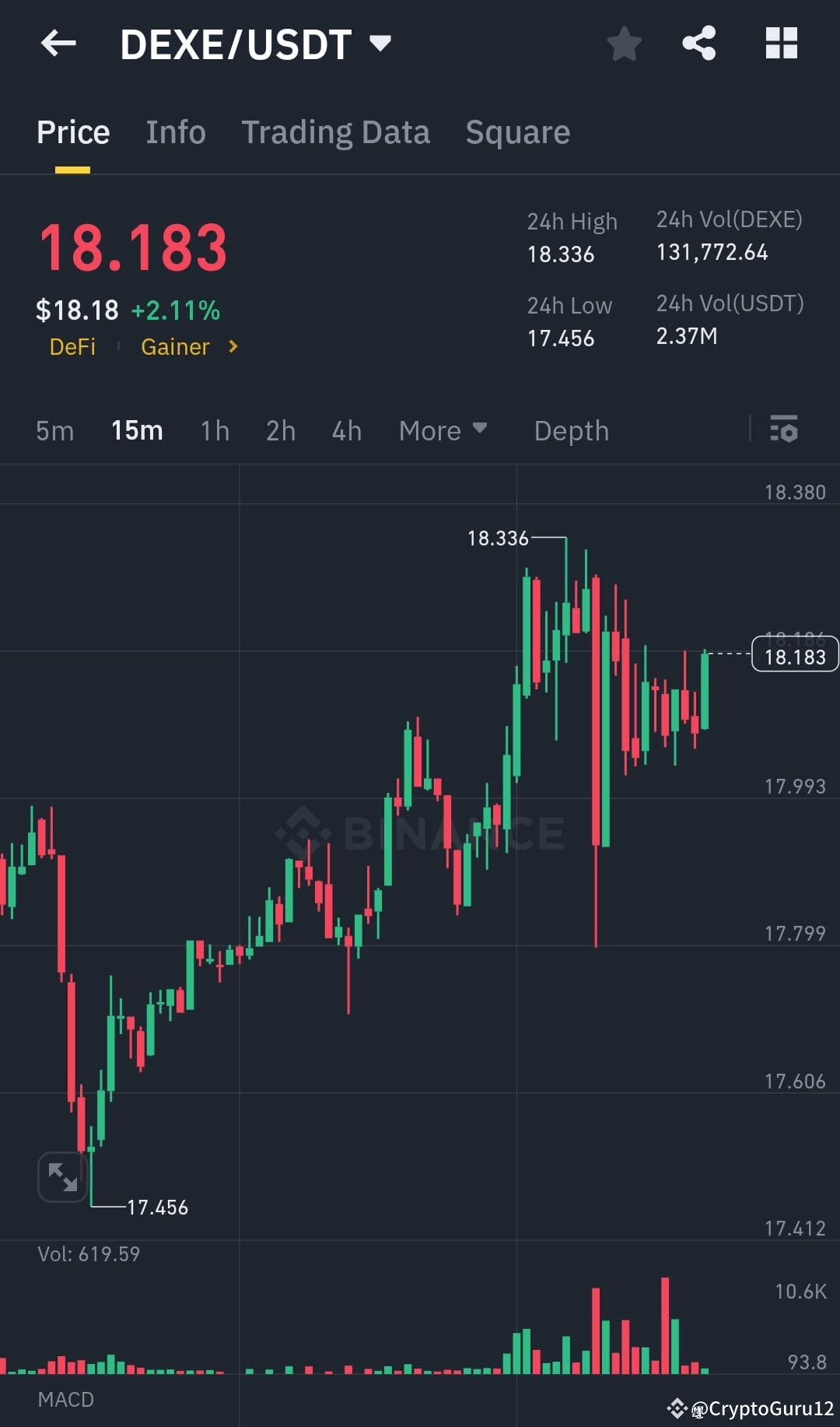Open the share options icon

tap(699, 43)
